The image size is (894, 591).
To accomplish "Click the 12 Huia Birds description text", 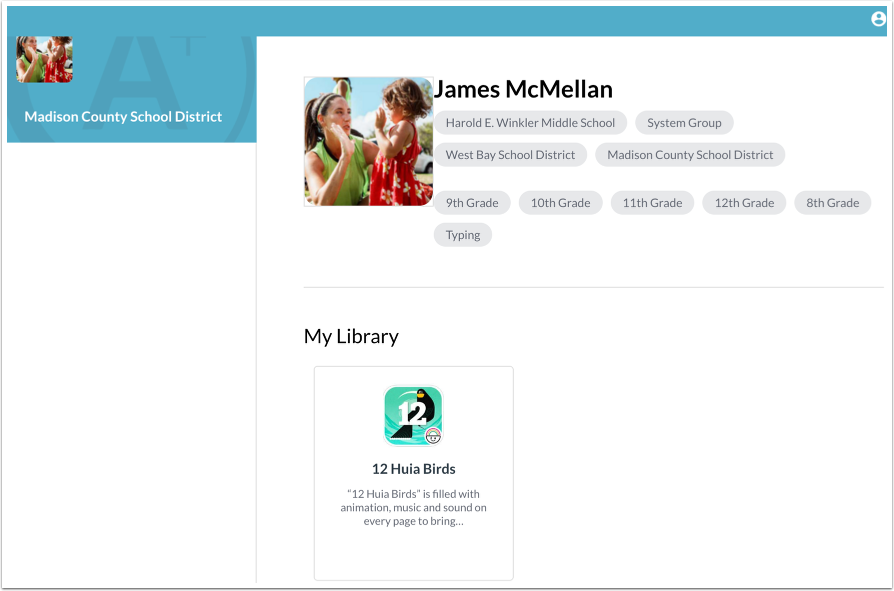I will (x=413, y=505).
